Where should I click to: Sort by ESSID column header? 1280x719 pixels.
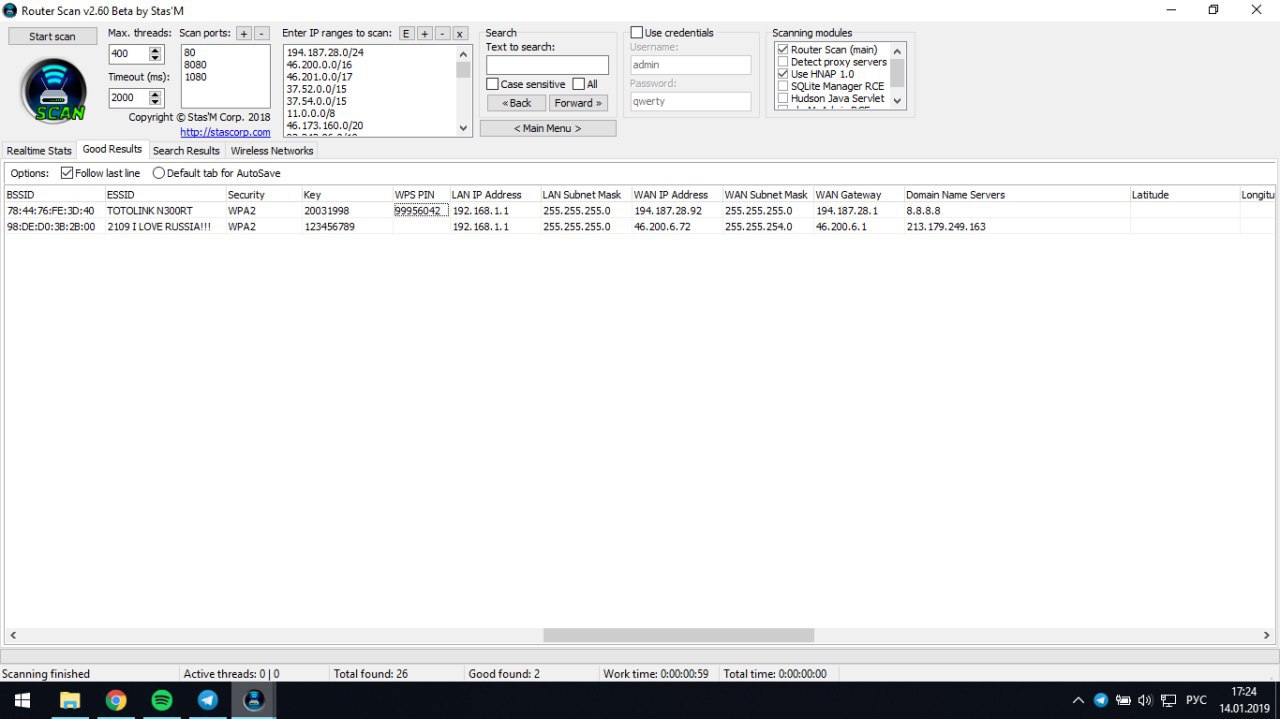click(x=164, y=195)
